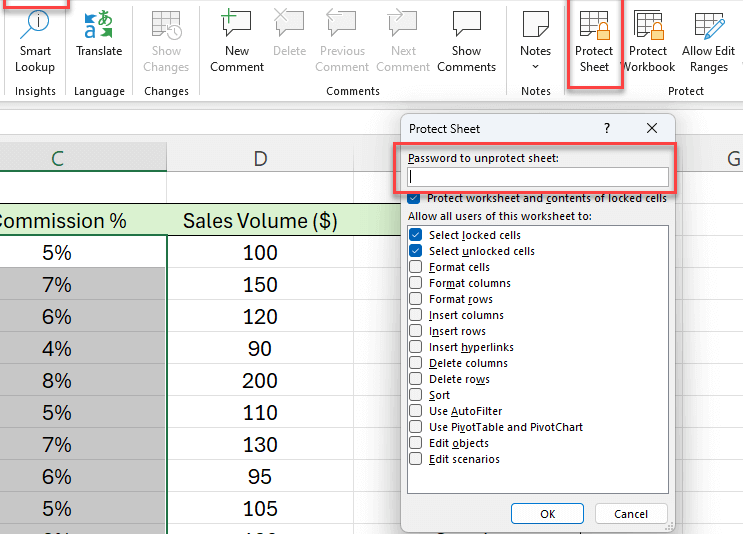Image resolution: width=743 pixels, height=534 pixels.
Task: Click the Commission % header cell
Action: [x=83, y=220]
